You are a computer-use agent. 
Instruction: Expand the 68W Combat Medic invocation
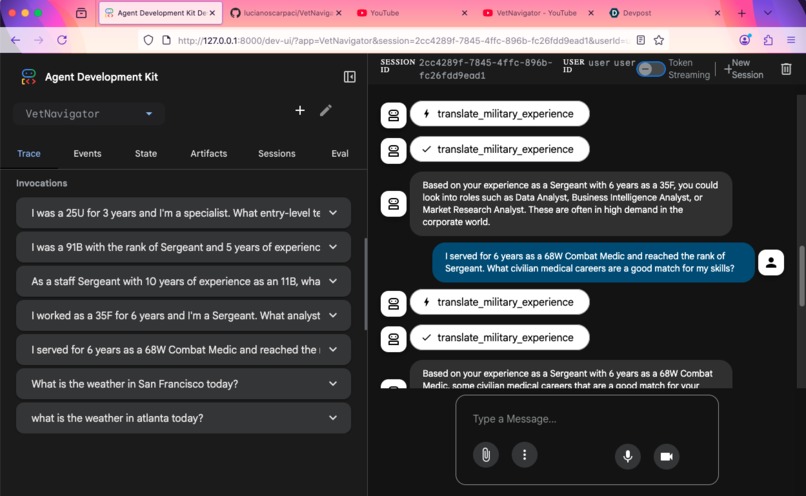184,350
